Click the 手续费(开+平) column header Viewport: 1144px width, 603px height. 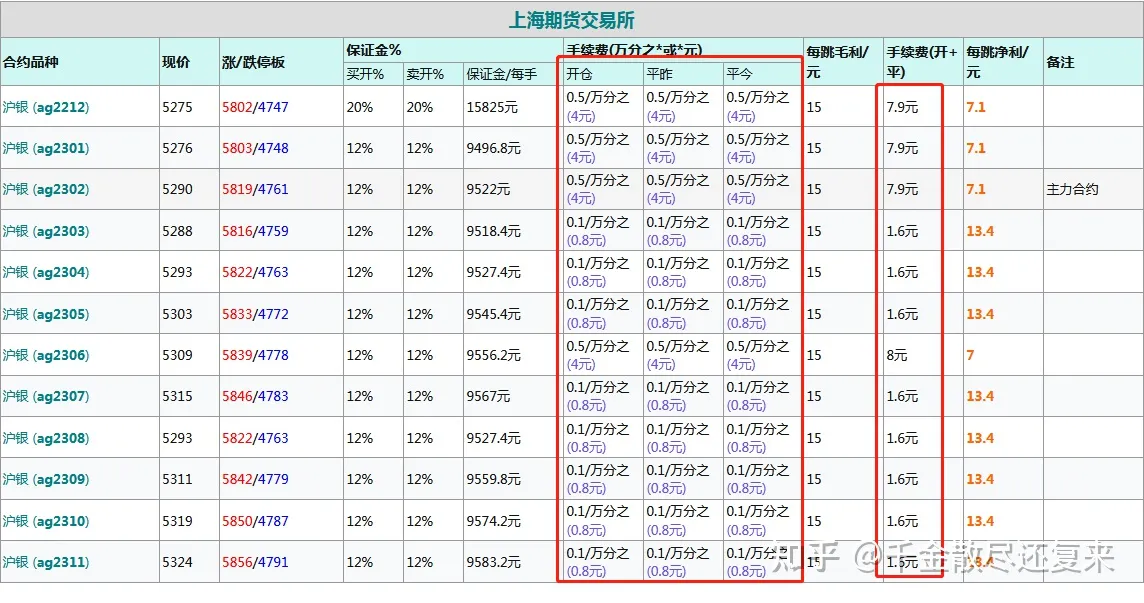(x=922, y=62)
